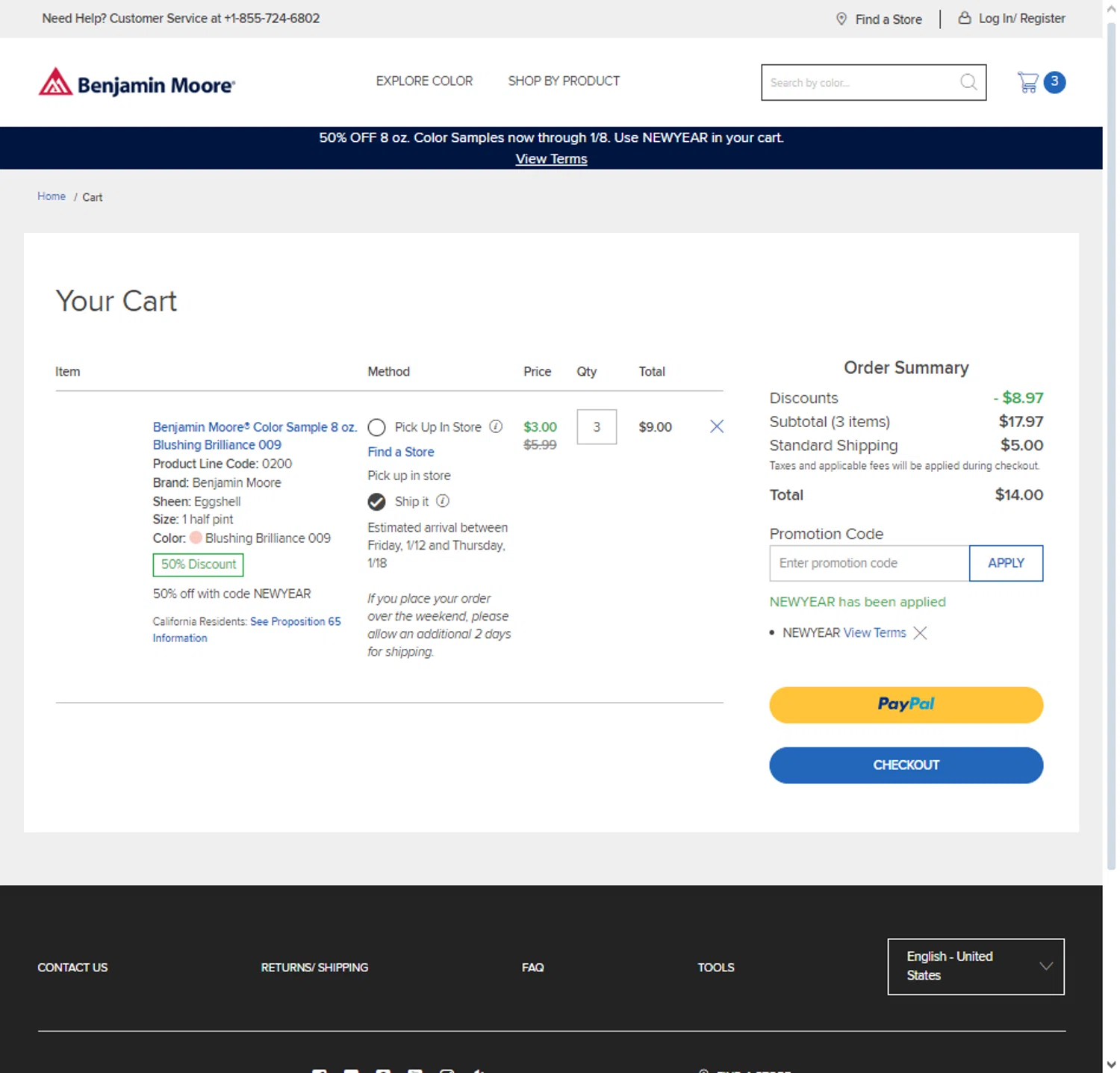Click '50% off with code NEWYEAR' text

click(x=231, y=594)
